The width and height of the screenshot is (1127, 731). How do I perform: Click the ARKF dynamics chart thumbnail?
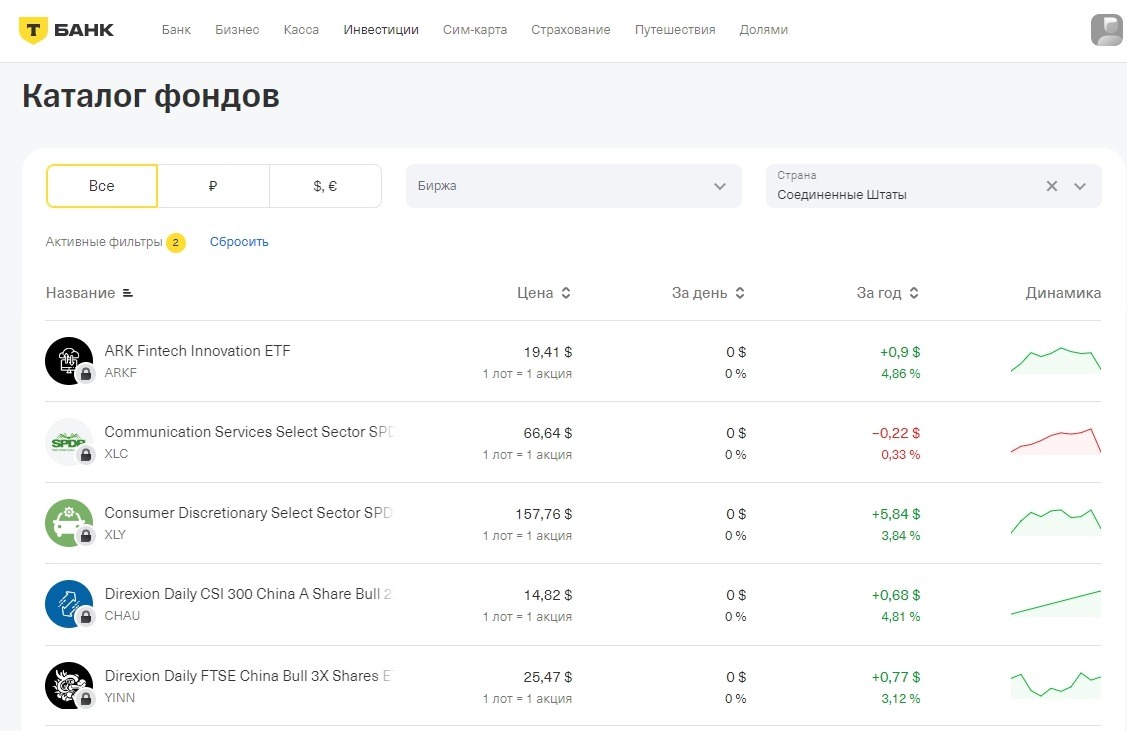point(1056,360)
